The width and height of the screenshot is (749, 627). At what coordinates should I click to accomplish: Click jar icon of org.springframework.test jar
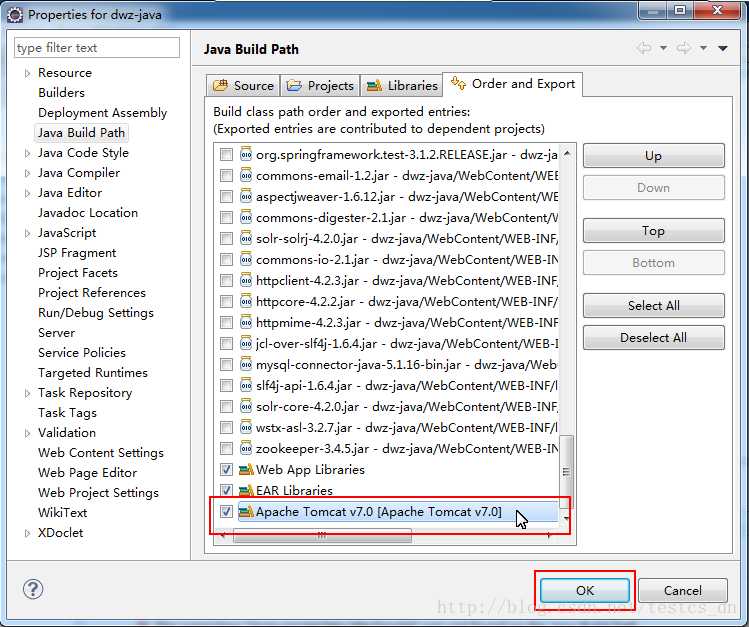[246, 154]
